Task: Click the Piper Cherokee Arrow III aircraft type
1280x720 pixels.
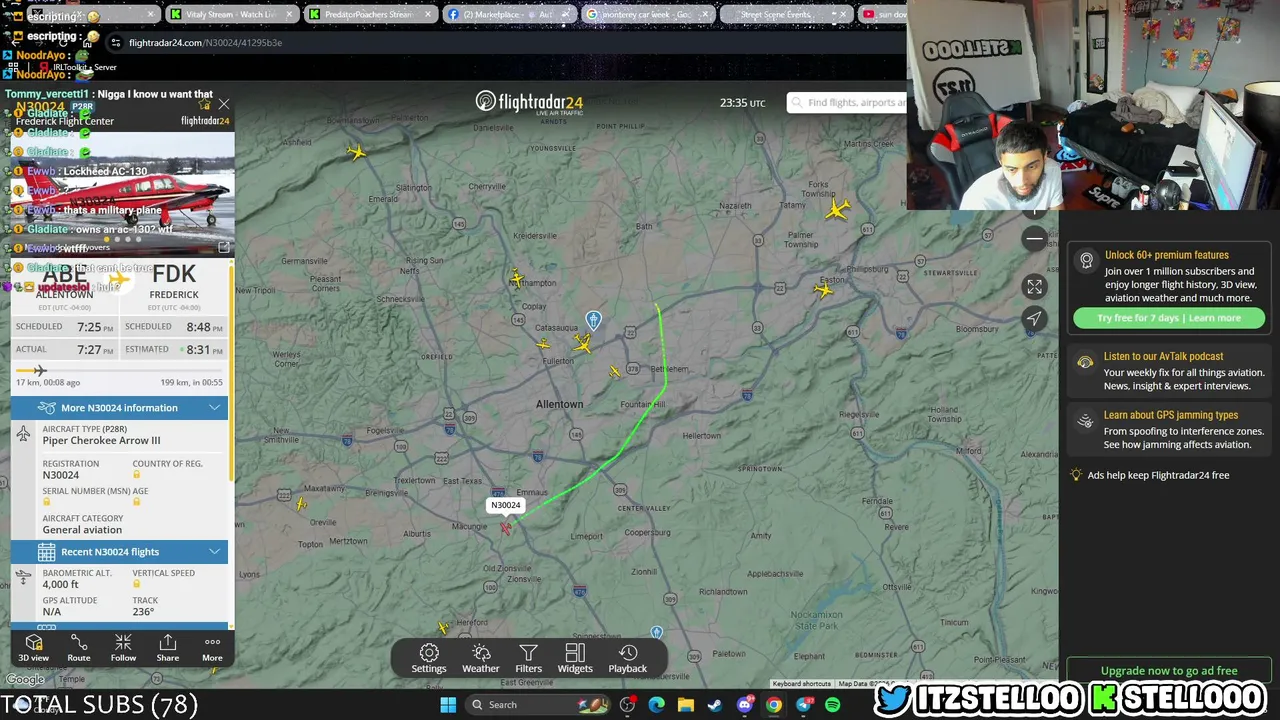Action: [101, 441]
